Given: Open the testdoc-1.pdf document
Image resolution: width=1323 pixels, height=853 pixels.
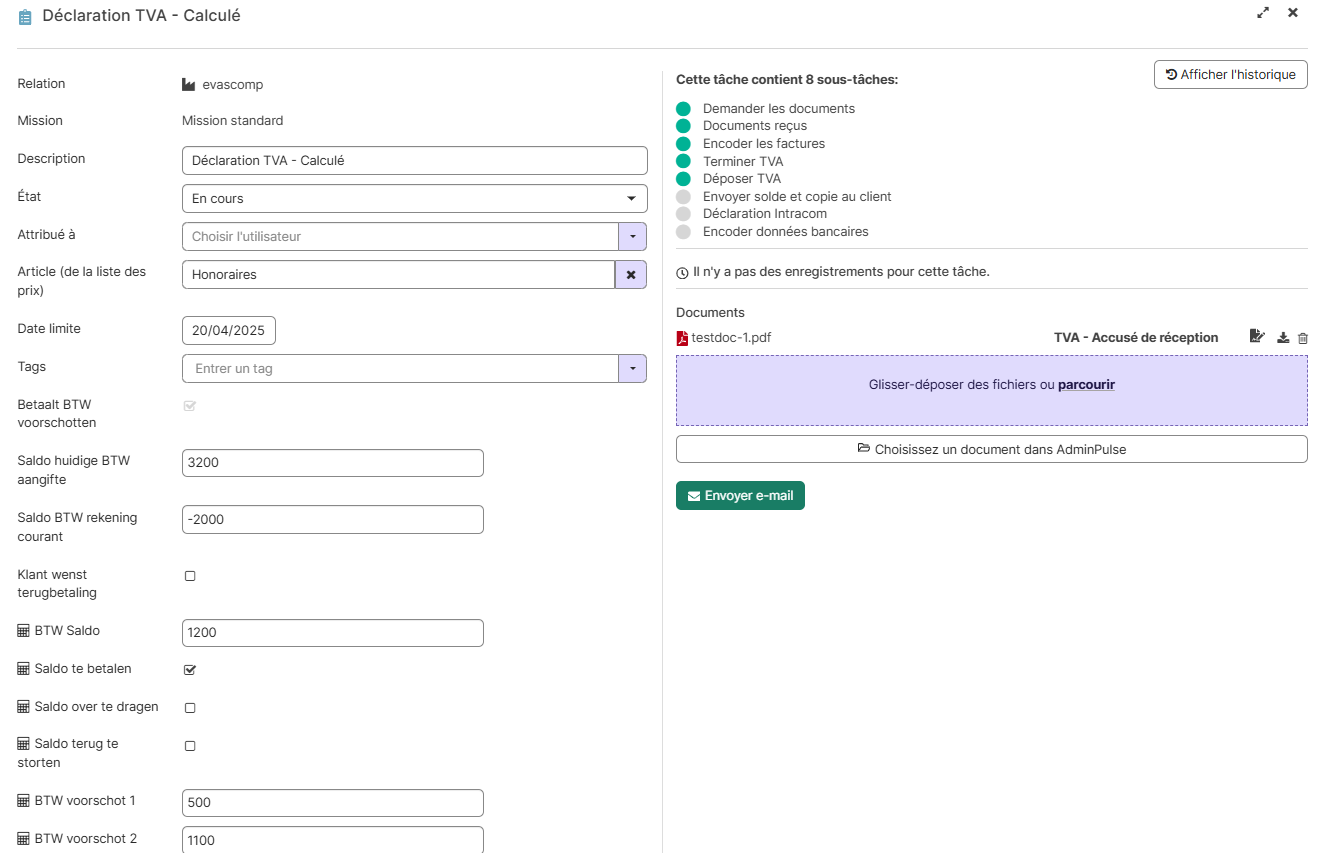Looking at the screenshot, I should 730,338.
